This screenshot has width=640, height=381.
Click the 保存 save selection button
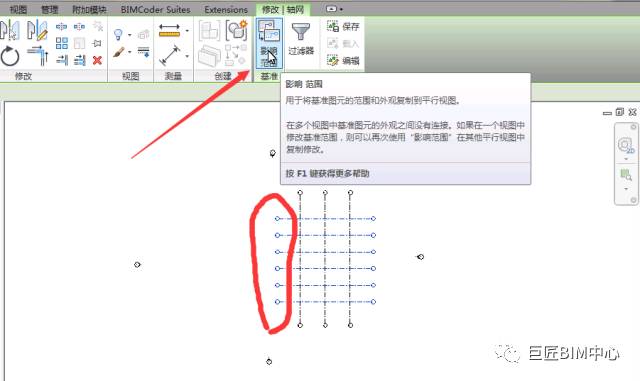point(343,27)
